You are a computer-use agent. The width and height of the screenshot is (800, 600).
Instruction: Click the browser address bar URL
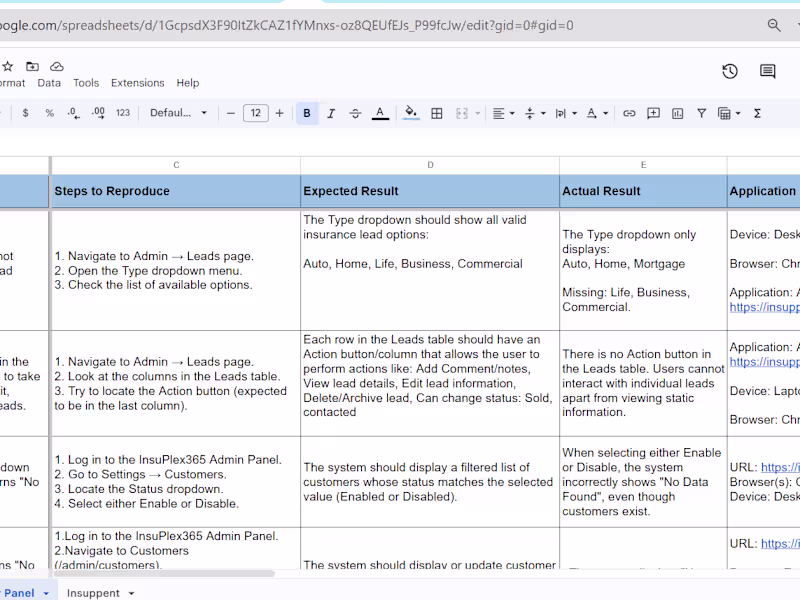point(286,26)
